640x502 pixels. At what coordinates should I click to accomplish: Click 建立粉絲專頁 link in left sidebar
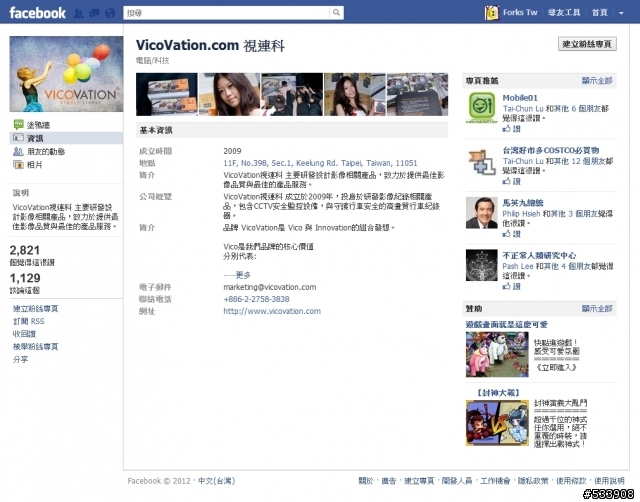click(36, 309)
